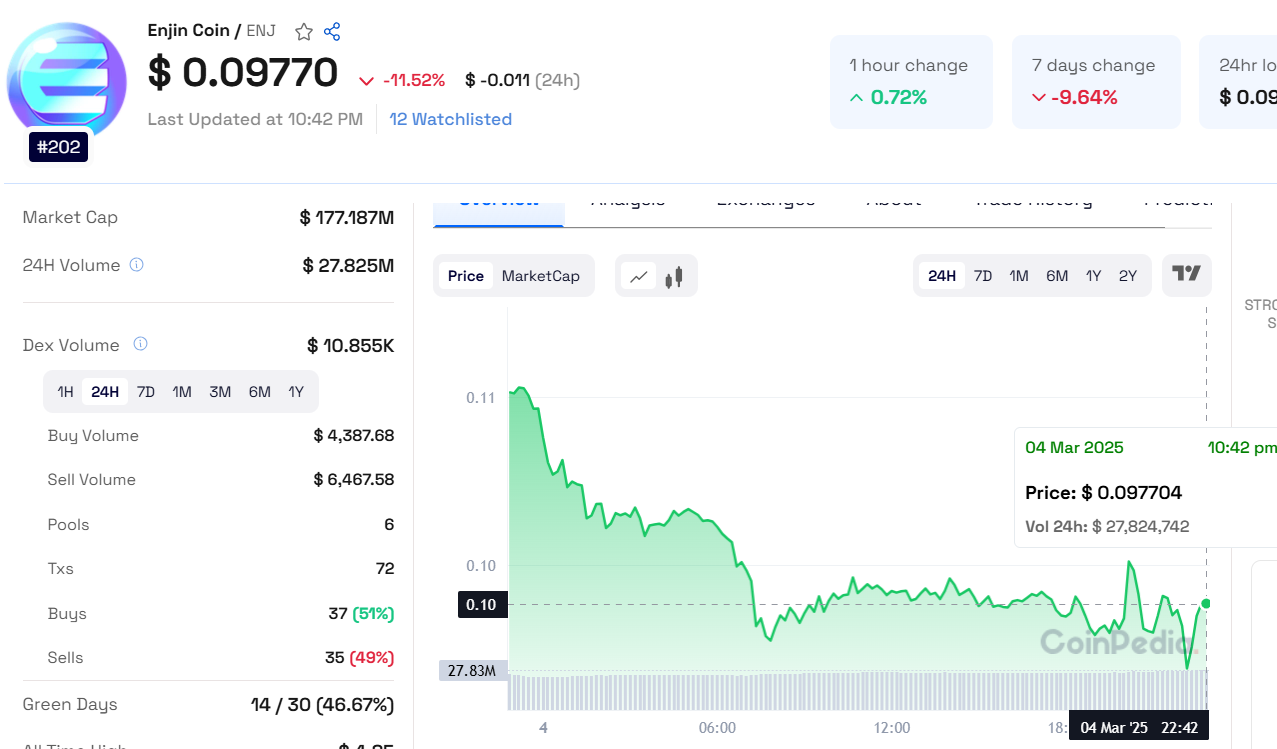Screen dimensions: 1277x749
Task: Select 1H Dex Volume period
Action: pyautogui.click(x=65, y=392)
